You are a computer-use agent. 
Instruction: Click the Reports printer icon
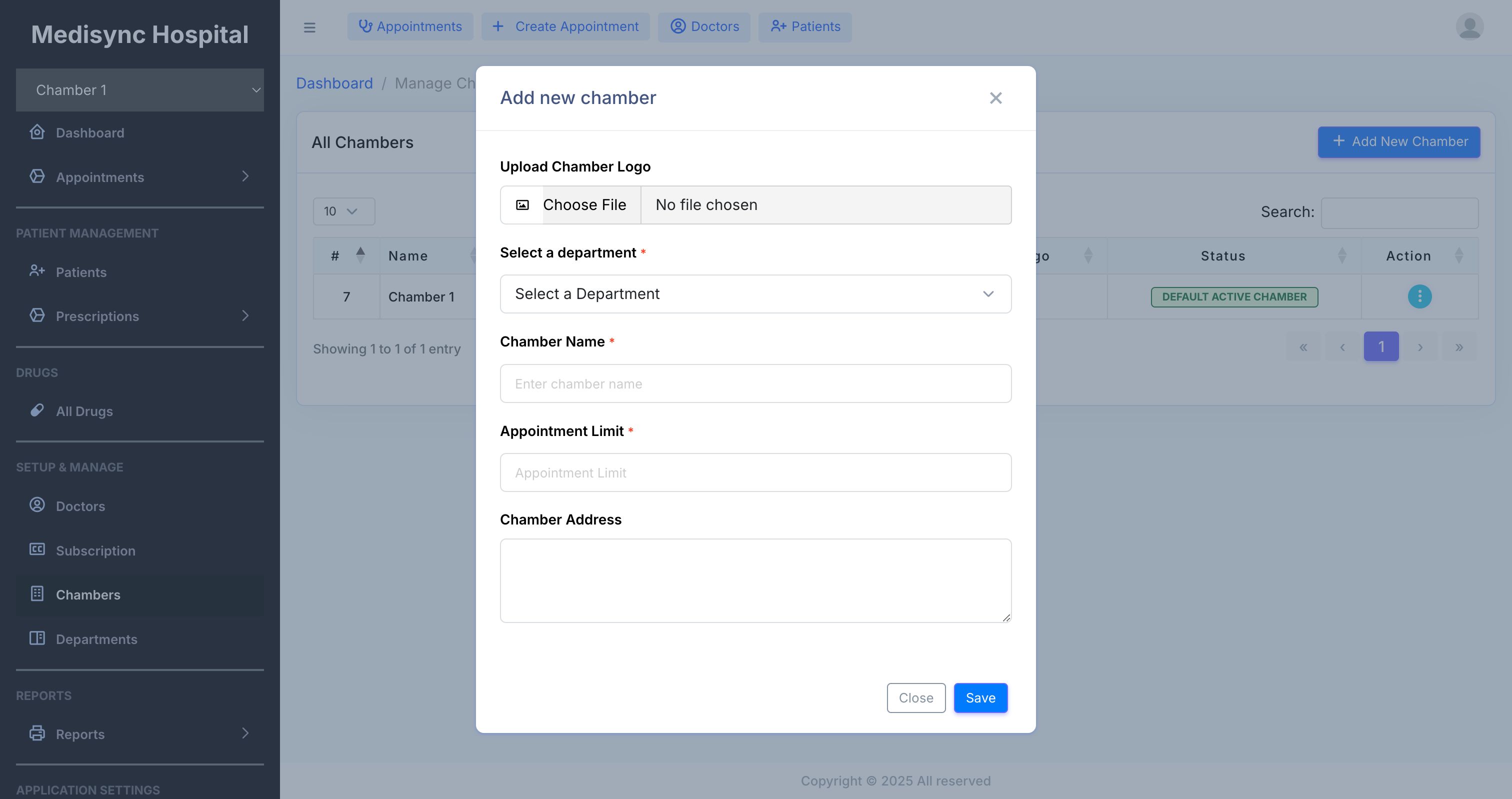[37, 733]
